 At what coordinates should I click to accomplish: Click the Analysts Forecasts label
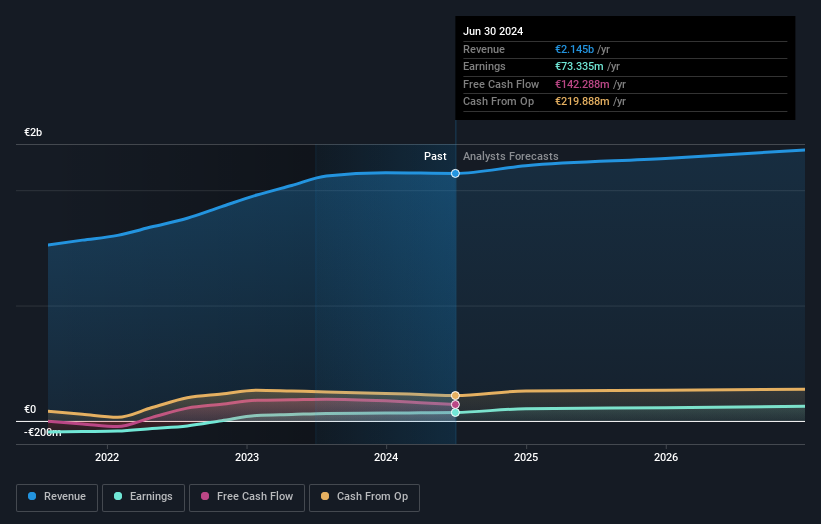[511, 156]
